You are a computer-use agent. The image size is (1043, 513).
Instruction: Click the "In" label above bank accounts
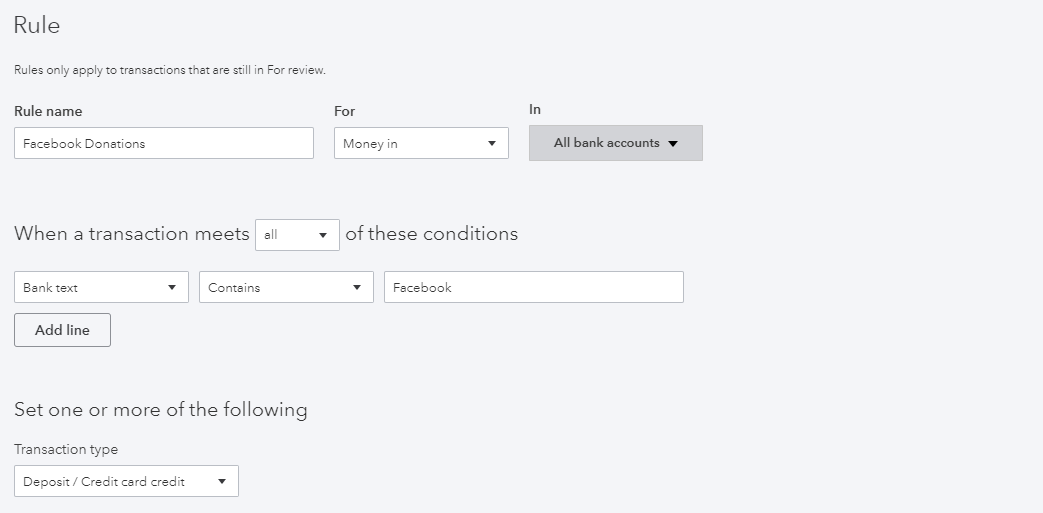click(x=535, y=109)
